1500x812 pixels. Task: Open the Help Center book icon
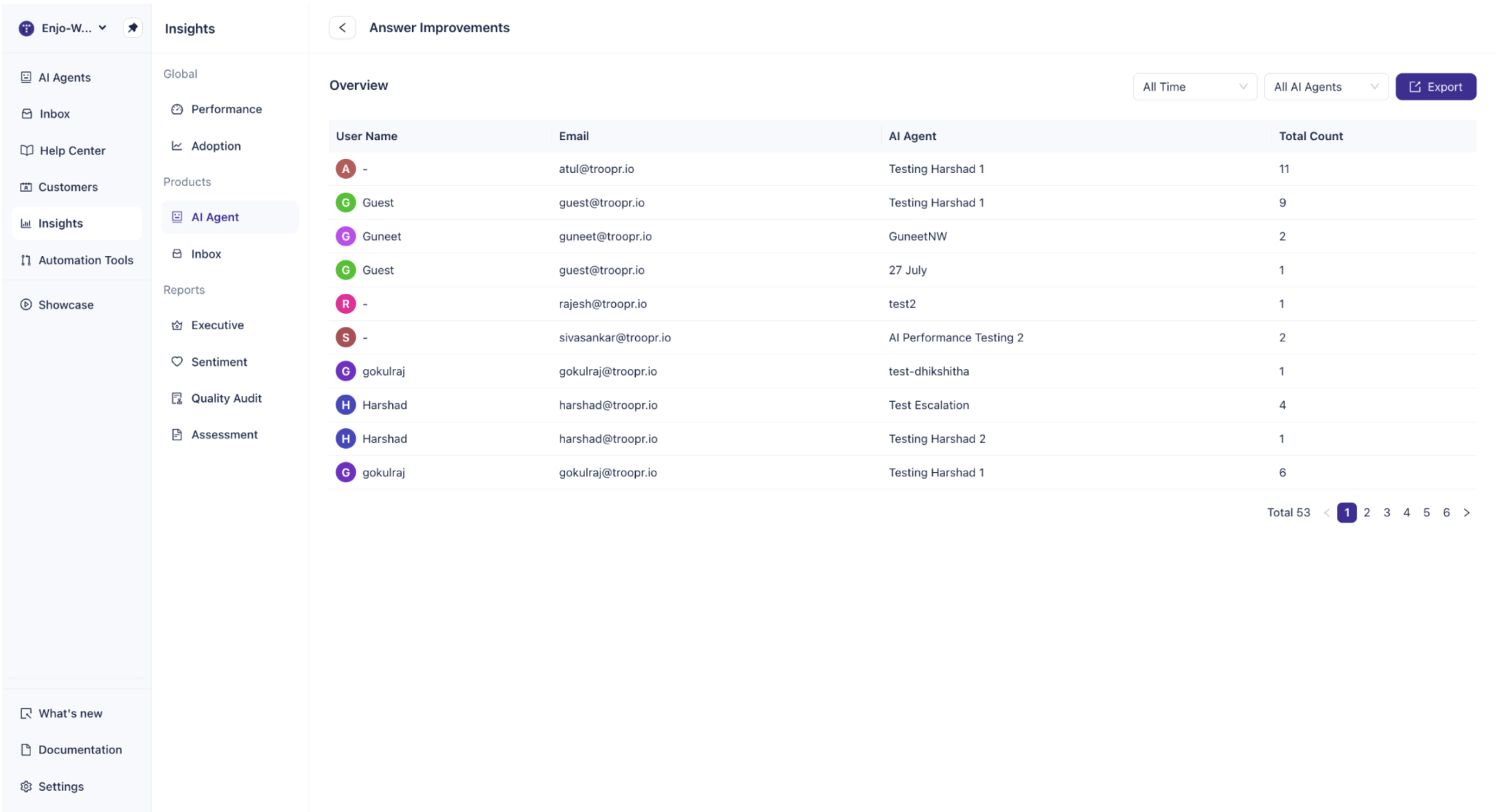(x=26, y=151)
